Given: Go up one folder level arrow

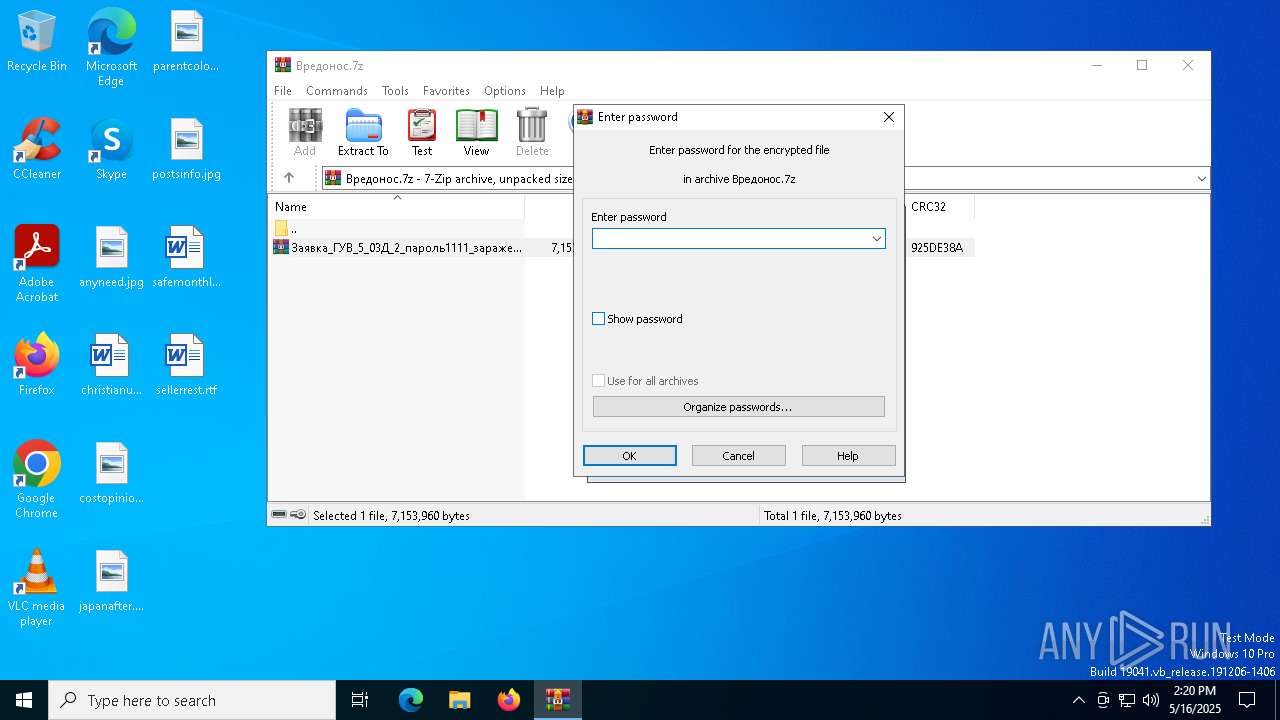Looking at the screenshot, I should pyautogui.click(x=289, y=178).
